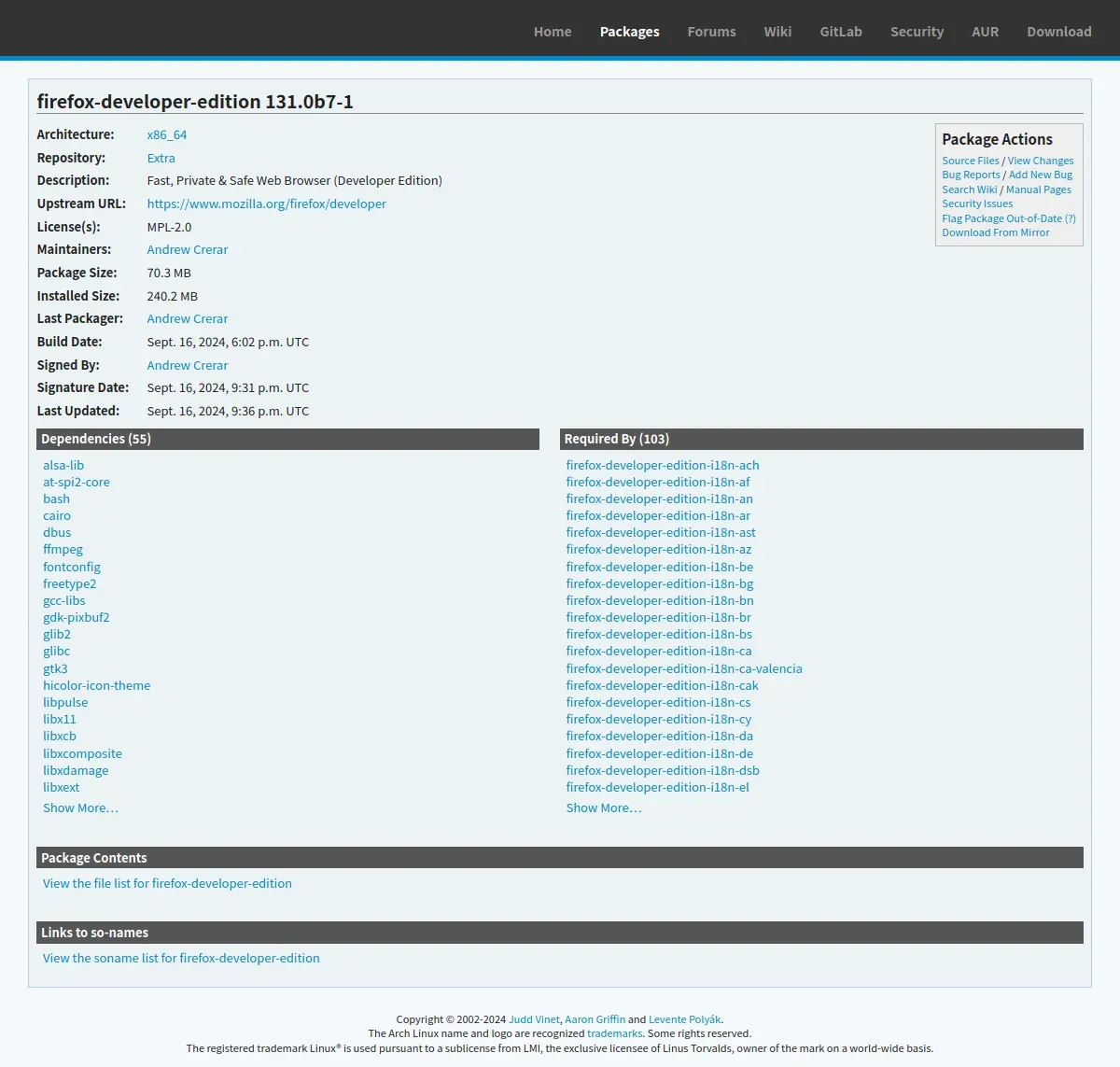
Task: Click the Add New Bug link
Action: [x=1041, y=175]
